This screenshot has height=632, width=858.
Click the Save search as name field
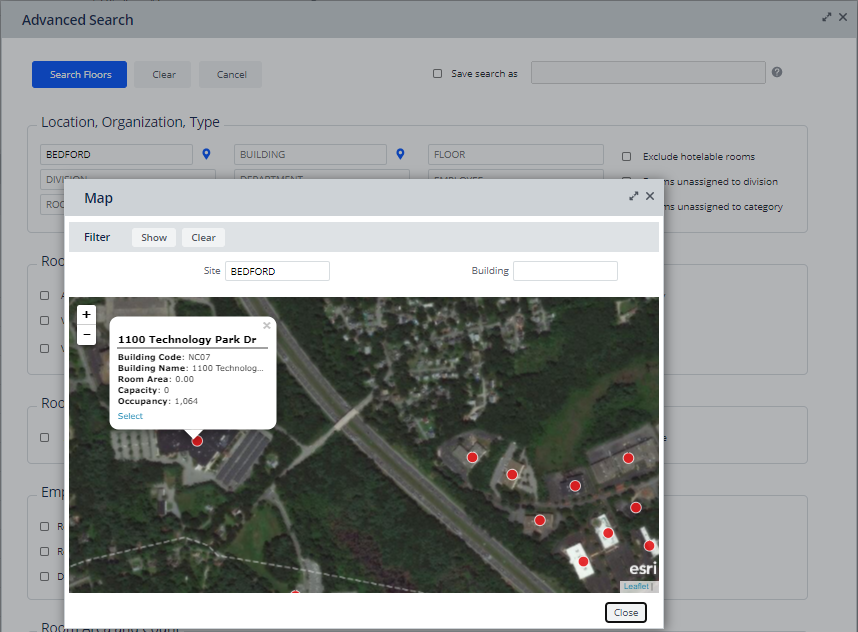click(x=648, y=73)
